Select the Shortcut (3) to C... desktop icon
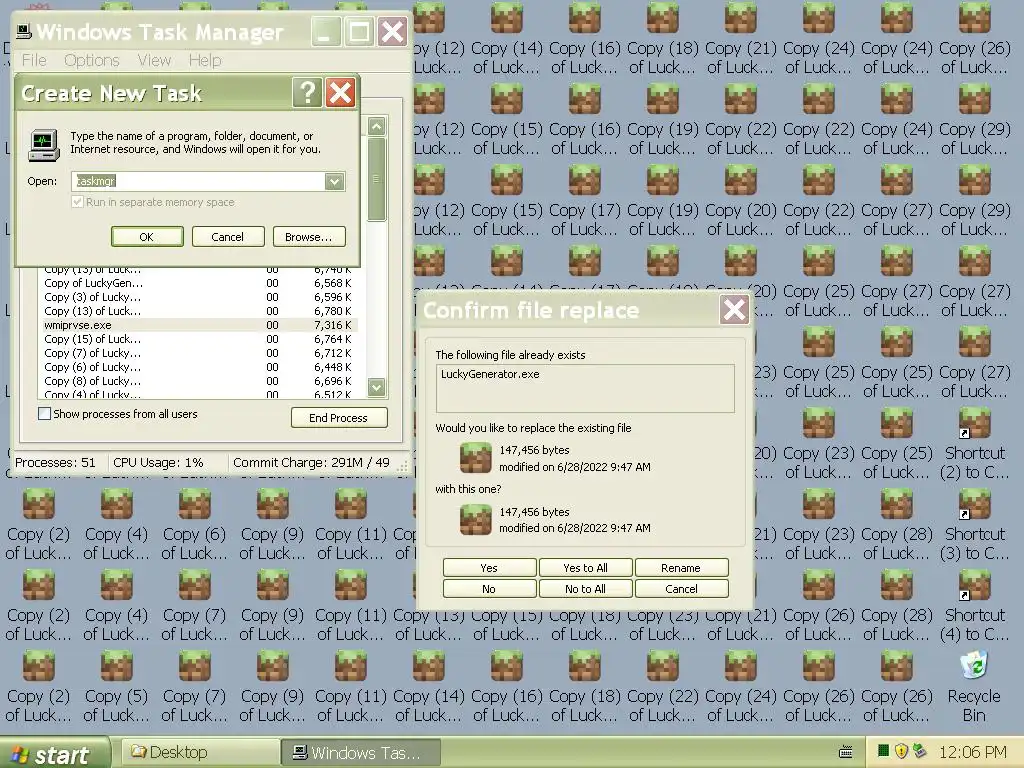Viewport: 1024px width, 768px height. pos(974,525)
